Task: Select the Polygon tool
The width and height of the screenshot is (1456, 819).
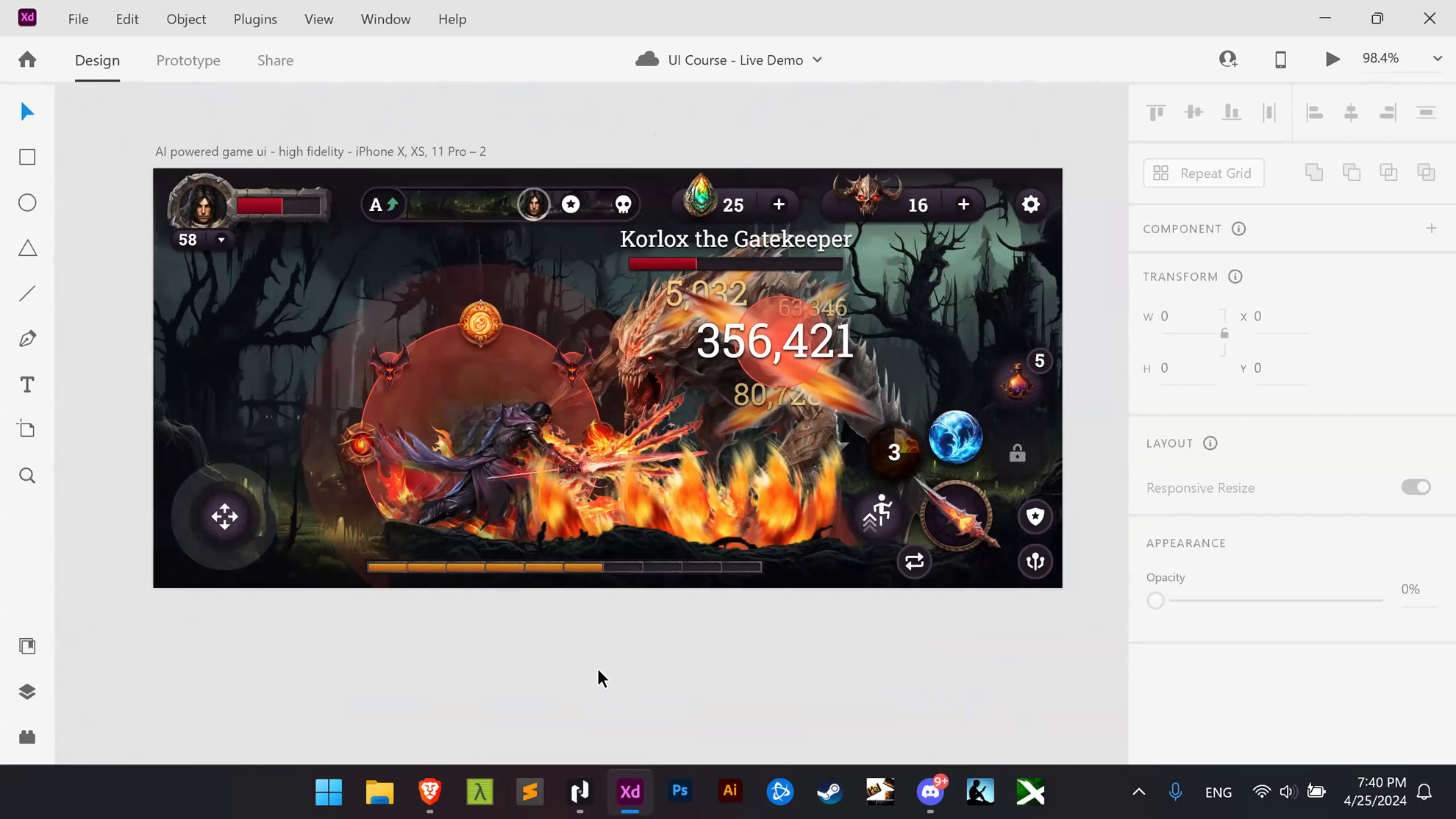Action: (x=27, y=248)
